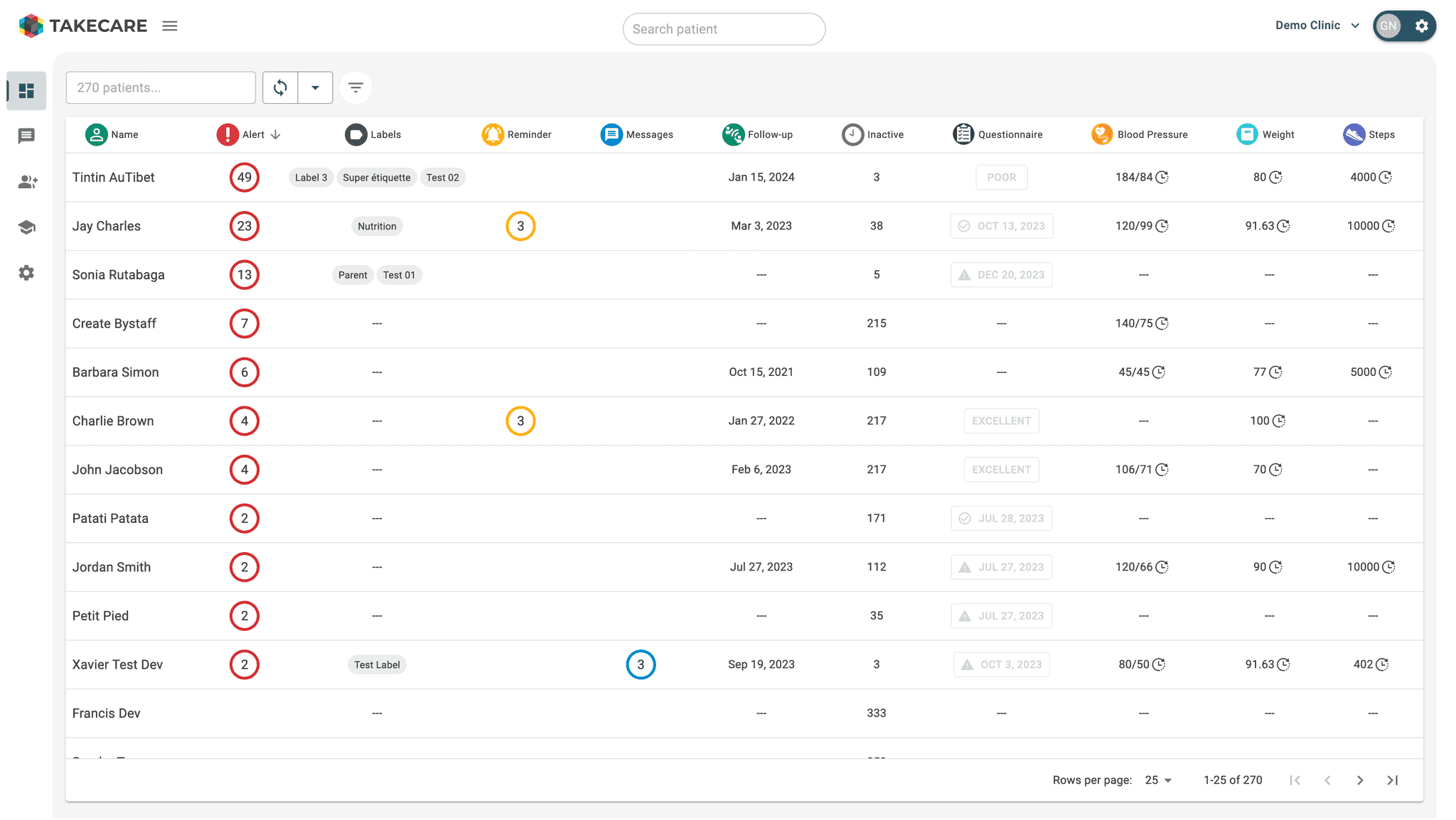Screen dimensions: 1456x820
Task: Open alert badge 23 for Jay Charles
Action: click(245, 226)
